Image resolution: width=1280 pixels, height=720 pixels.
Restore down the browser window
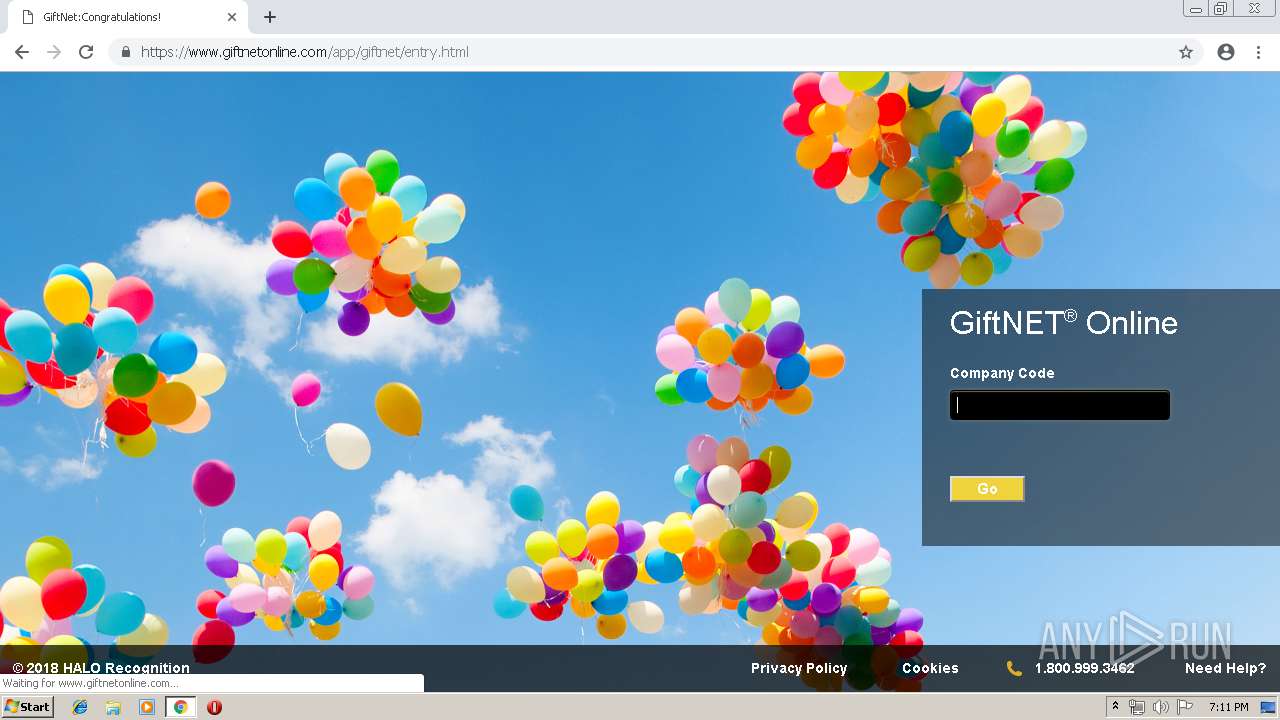1221,8
